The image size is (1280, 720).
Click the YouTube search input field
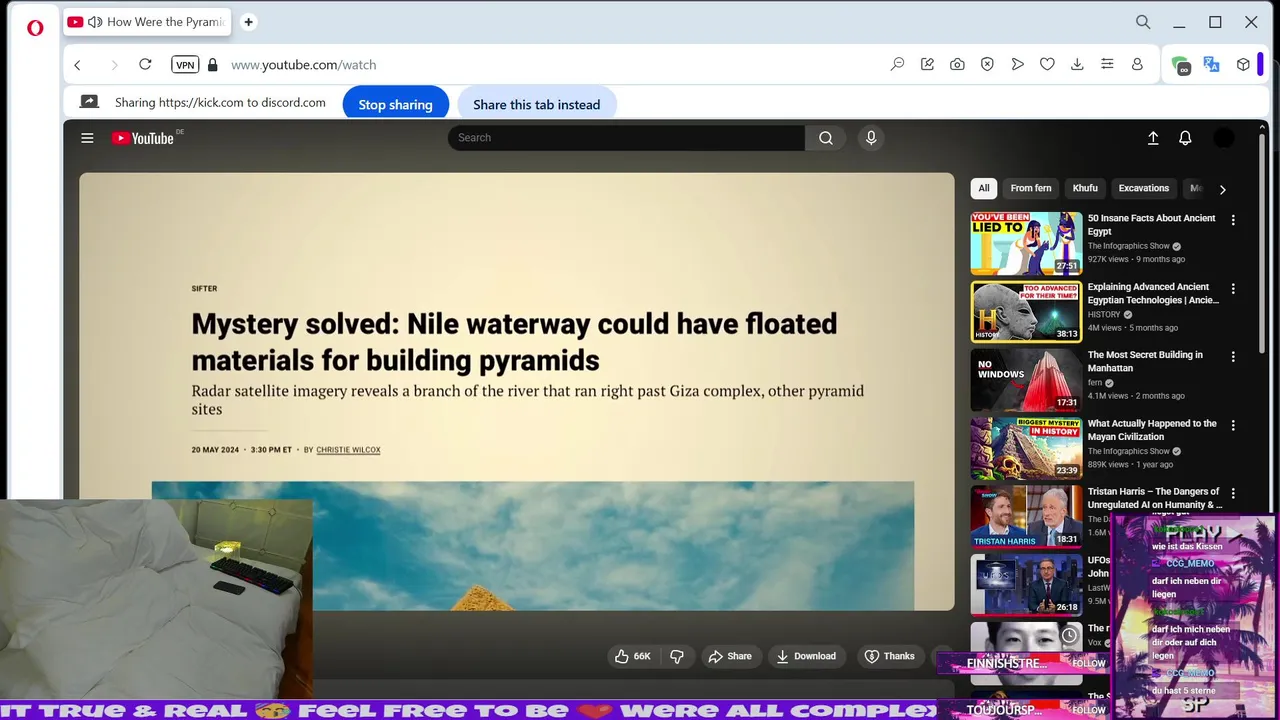[x=626, y=138]
